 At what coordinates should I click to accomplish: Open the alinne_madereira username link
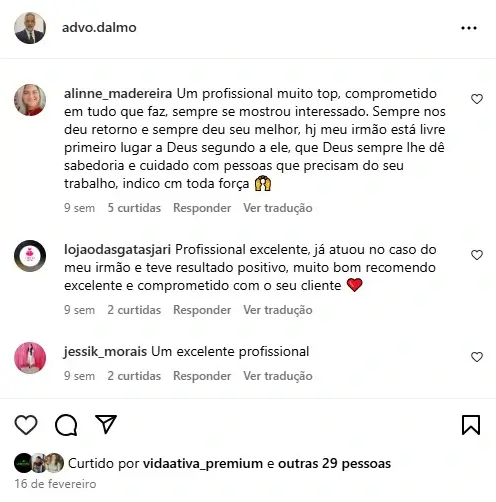pyautogui.click(x=118, y=94)
